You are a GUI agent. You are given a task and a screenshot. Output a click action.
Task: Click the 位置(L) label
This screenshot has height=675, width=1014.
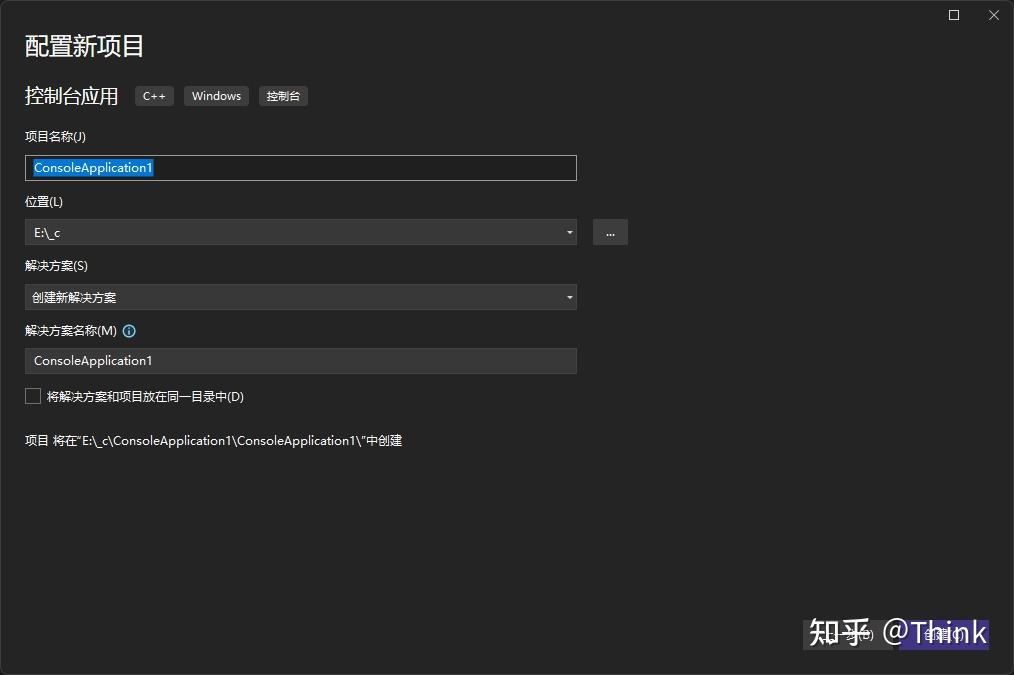(44, 202)
